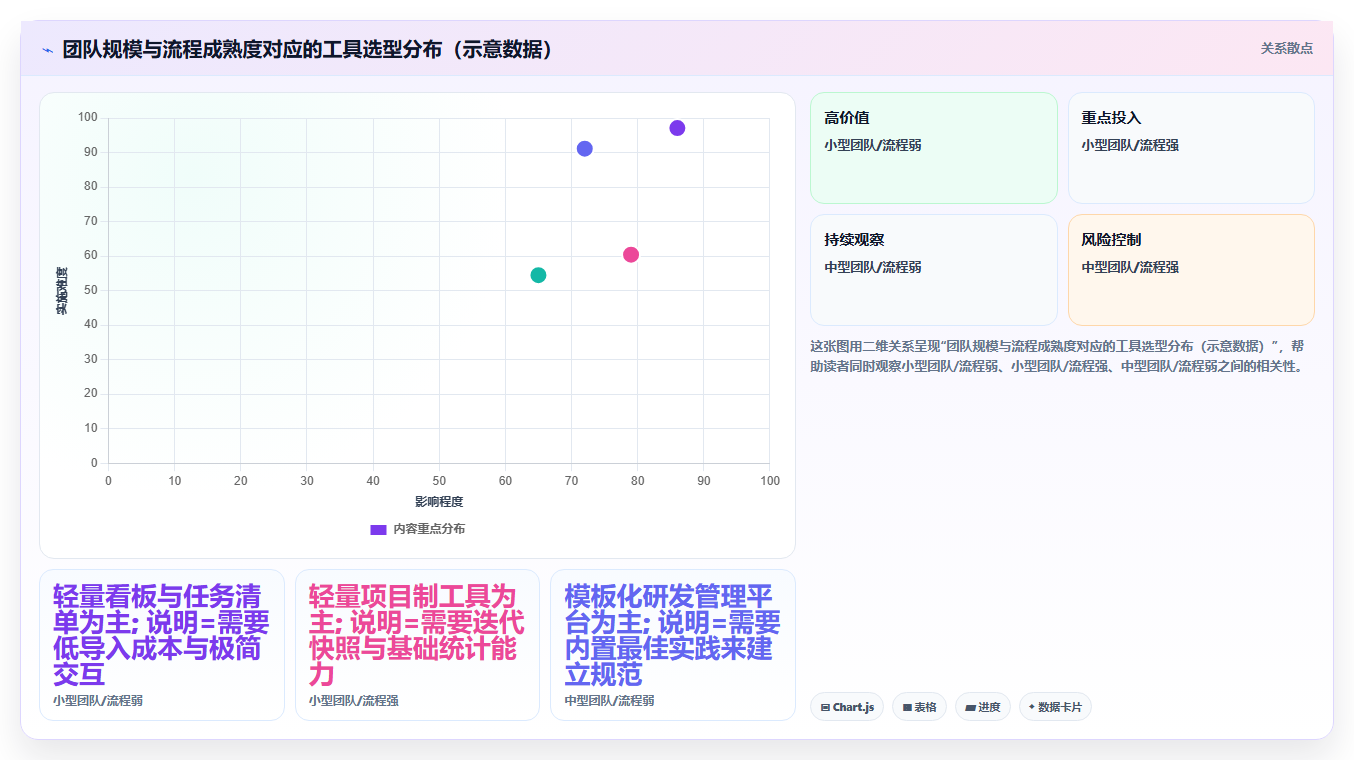1354x760 pixels.
Task: Open the 高价值 quadrant card
Action: [933, 148]
